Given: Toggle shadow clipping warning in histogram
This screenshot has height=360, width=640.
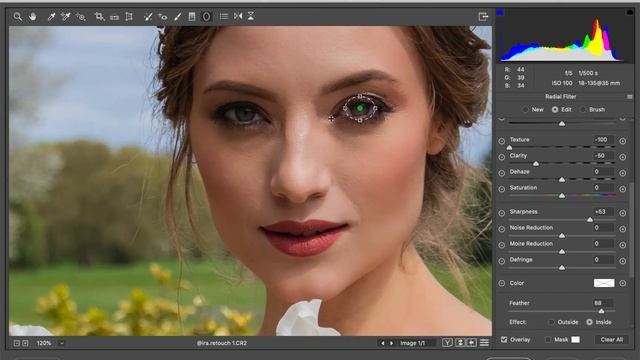Looking at the screenshot, I should [x=500, y=13].
